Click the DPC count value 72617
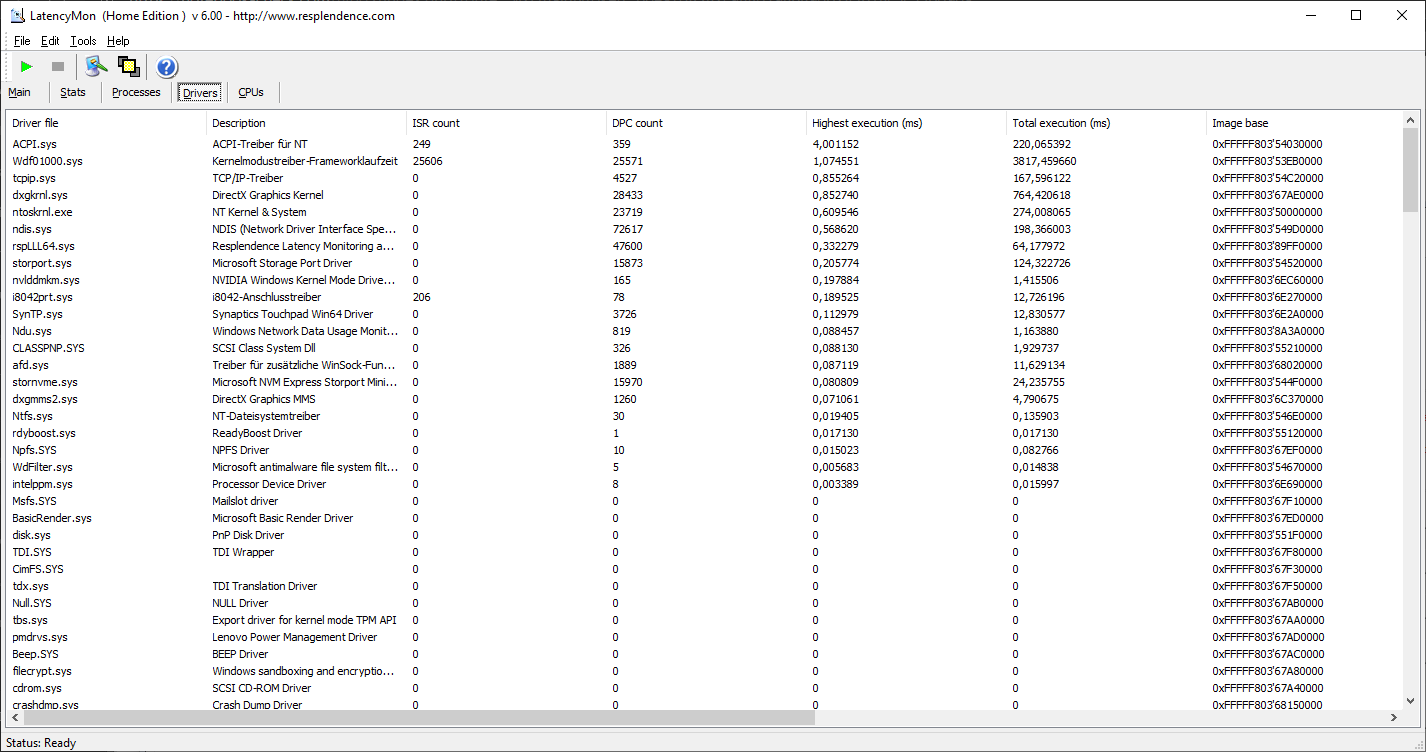This screenshot has width=1426, height=752. click(x=627, y=229)
